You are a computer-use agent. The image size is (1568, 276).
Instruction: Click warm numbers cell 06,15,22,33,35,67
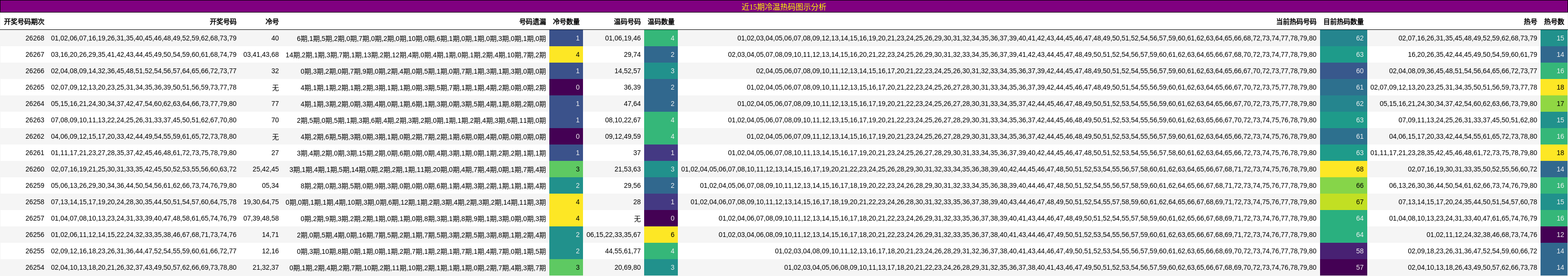[x=613, y=235]
